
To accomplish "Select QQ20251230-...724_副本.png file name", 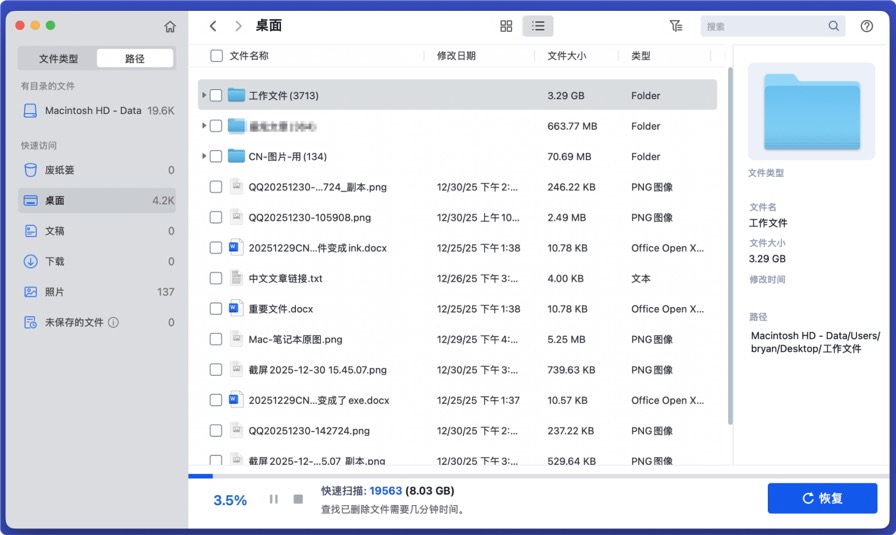I will pyautogui.click(x=317, y=187).
